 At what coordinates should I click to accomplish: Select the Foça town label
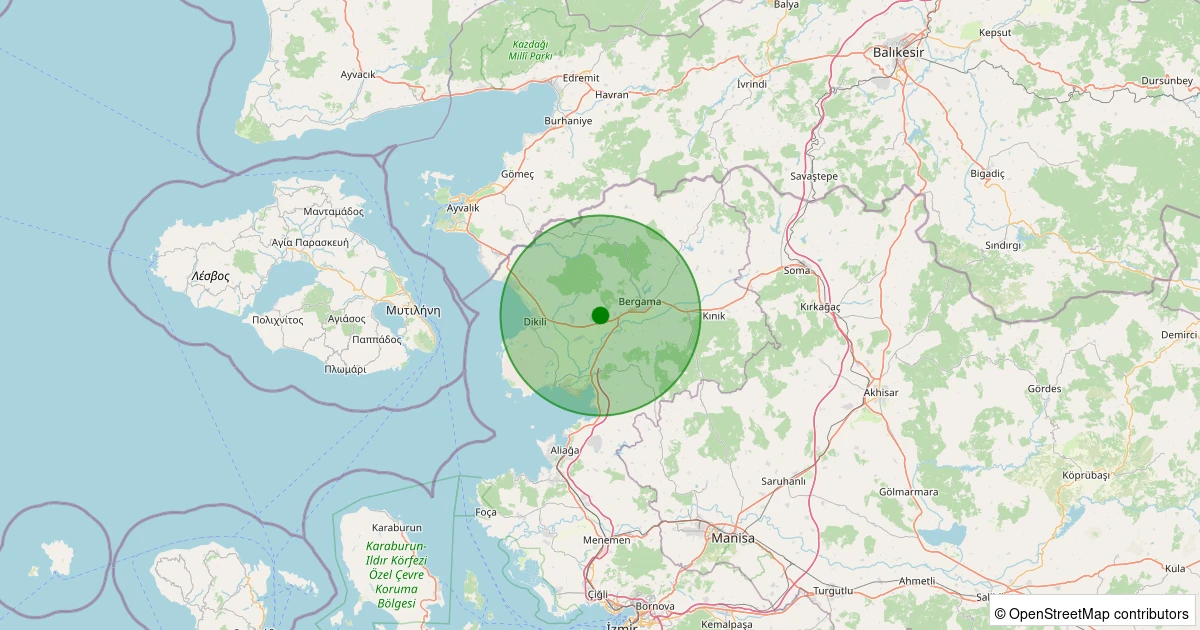[486, 512]
